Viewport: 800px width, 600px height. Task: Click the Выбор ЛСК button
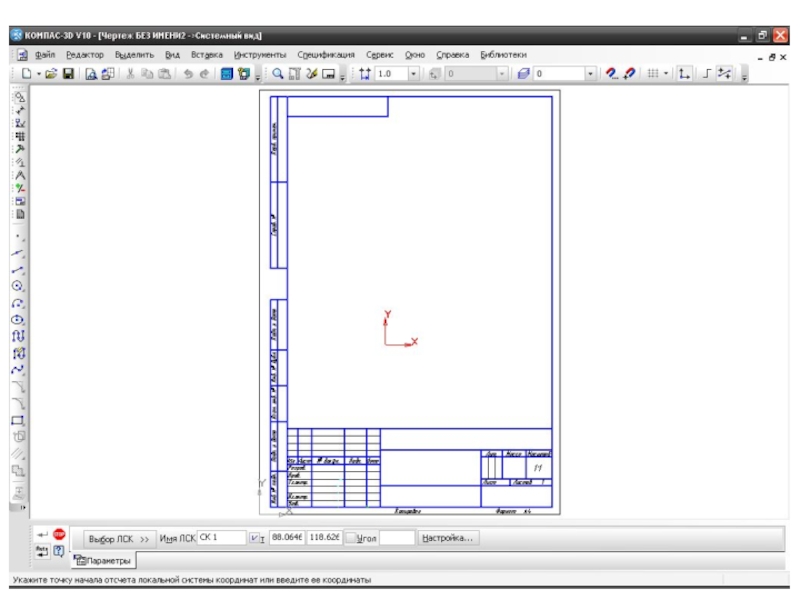pyautogui.click(x=118, y=539)
